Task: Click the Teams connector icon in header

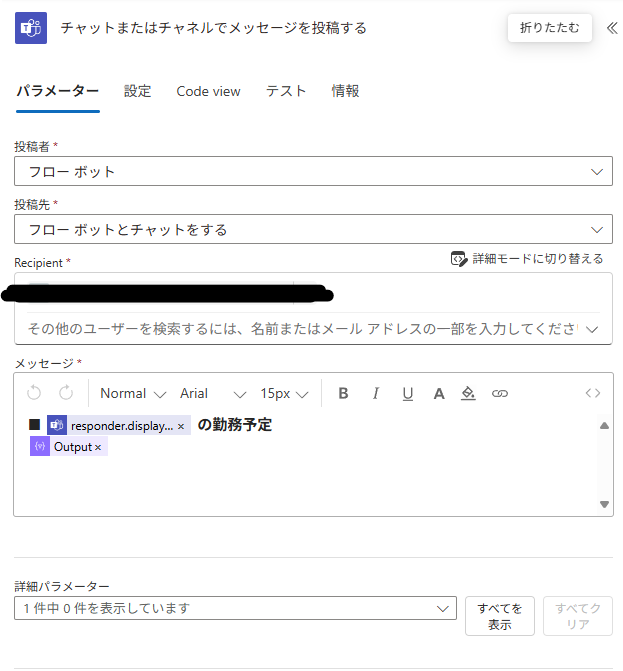Action: (31, 28)
